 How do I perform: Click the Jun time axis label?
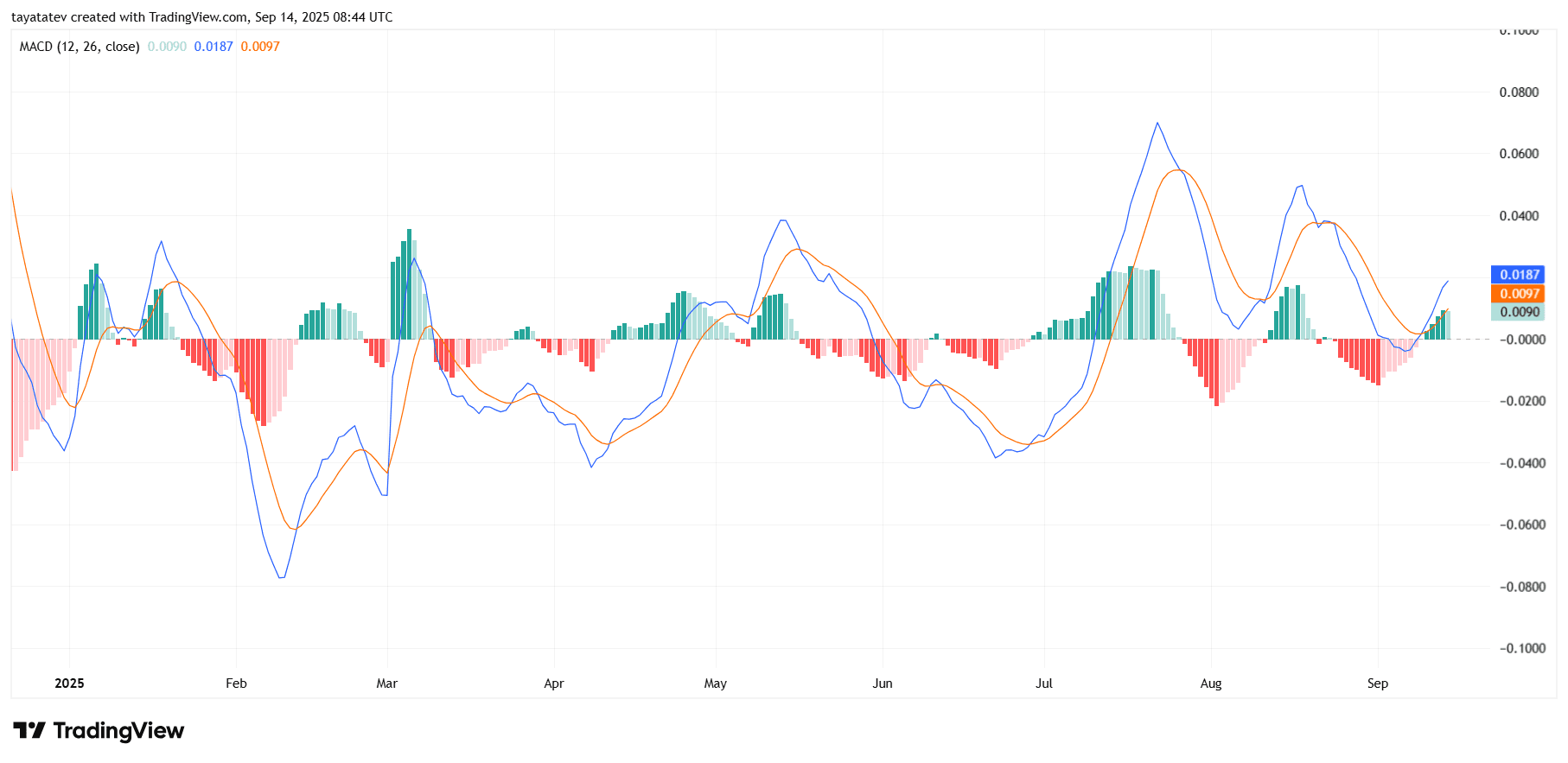tap(883, 684)
